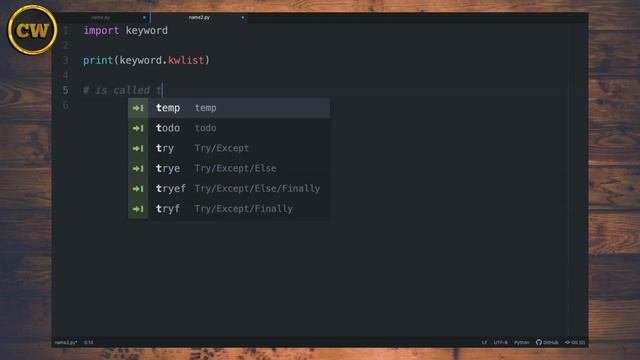This screenshot has width=640, height=360.
Task: Place cursor in the comment on line 5
Action: (x=122, y=90)
